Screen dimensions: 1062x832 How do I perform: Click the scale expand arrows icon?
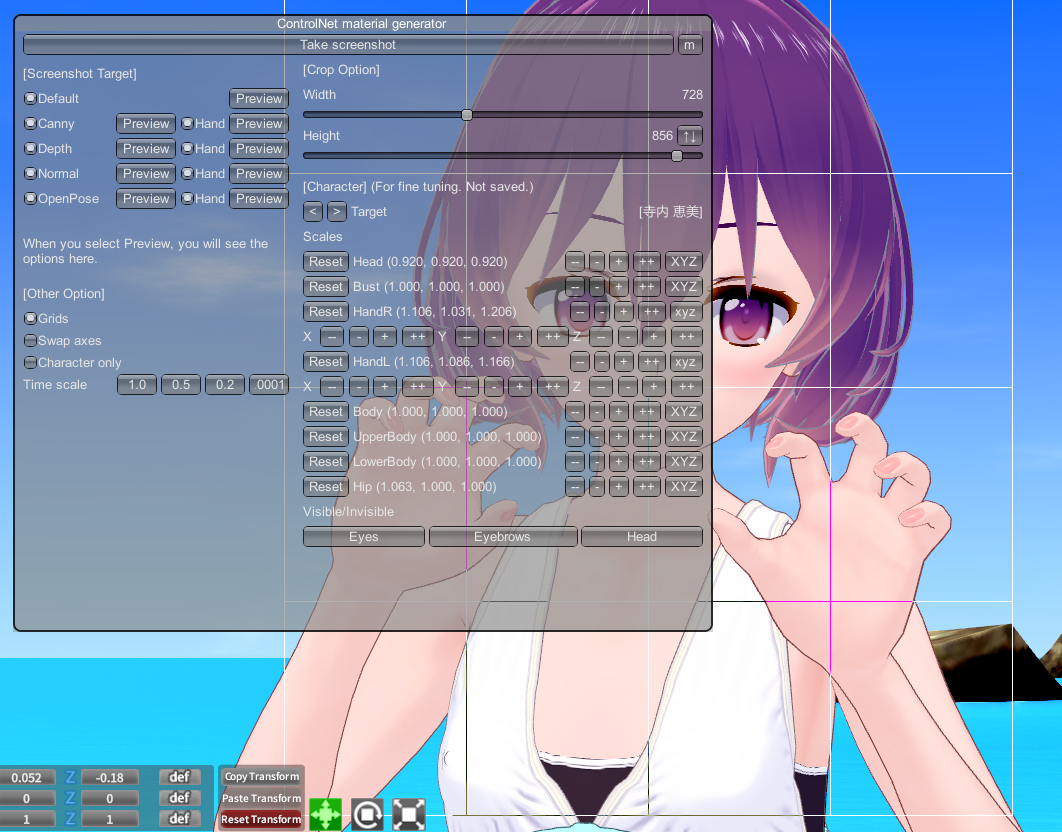pyautogui.click(x=409, y=814)
